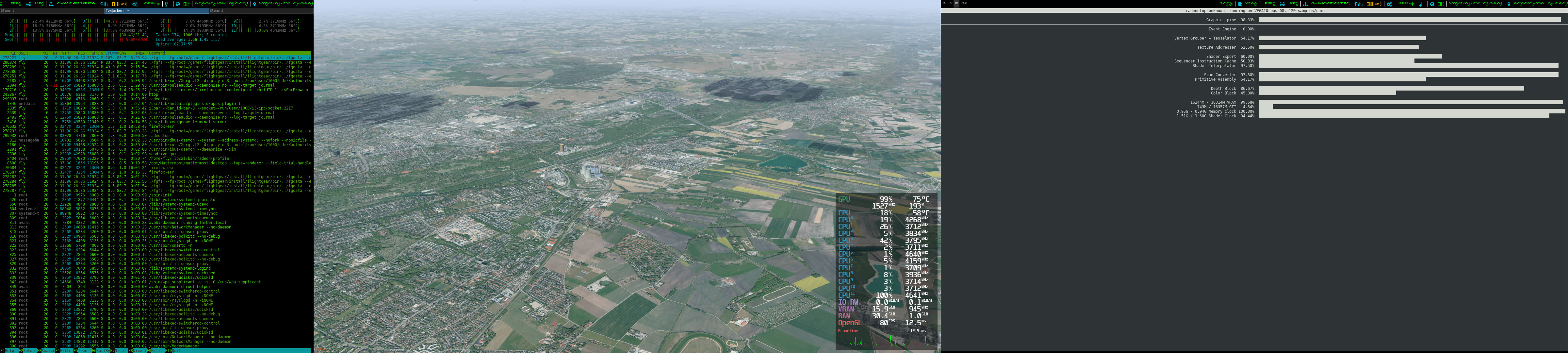Click the gears icon in left status bar
Image resolution: width=1568 pixels, height=353 pixels.
(x=135, y=4)
